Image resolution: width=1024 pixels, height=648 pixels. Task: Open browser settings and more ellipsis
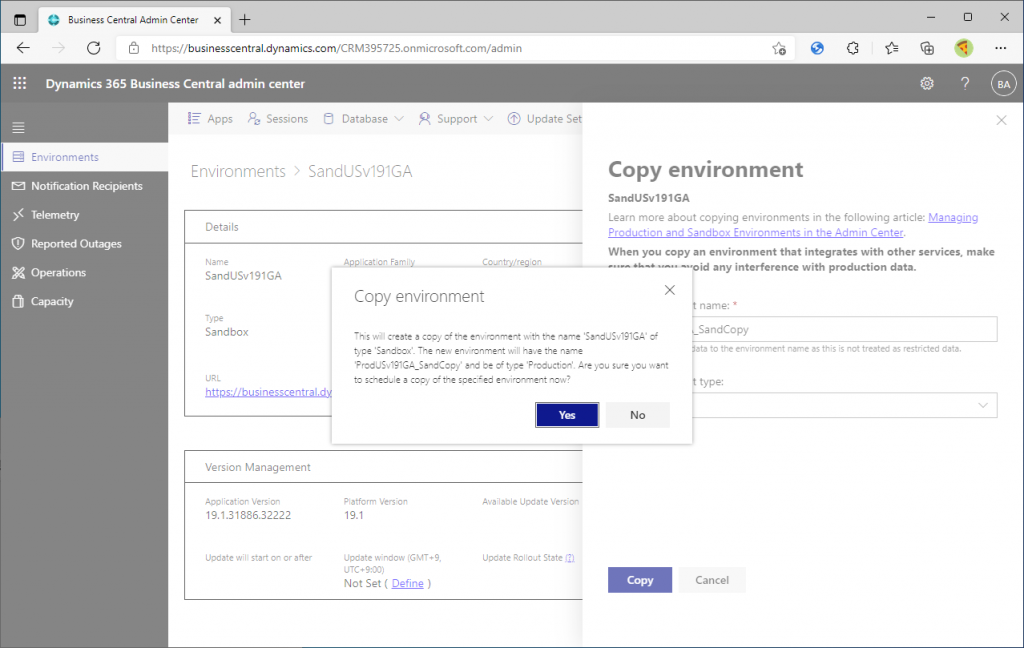(1000, 48)
